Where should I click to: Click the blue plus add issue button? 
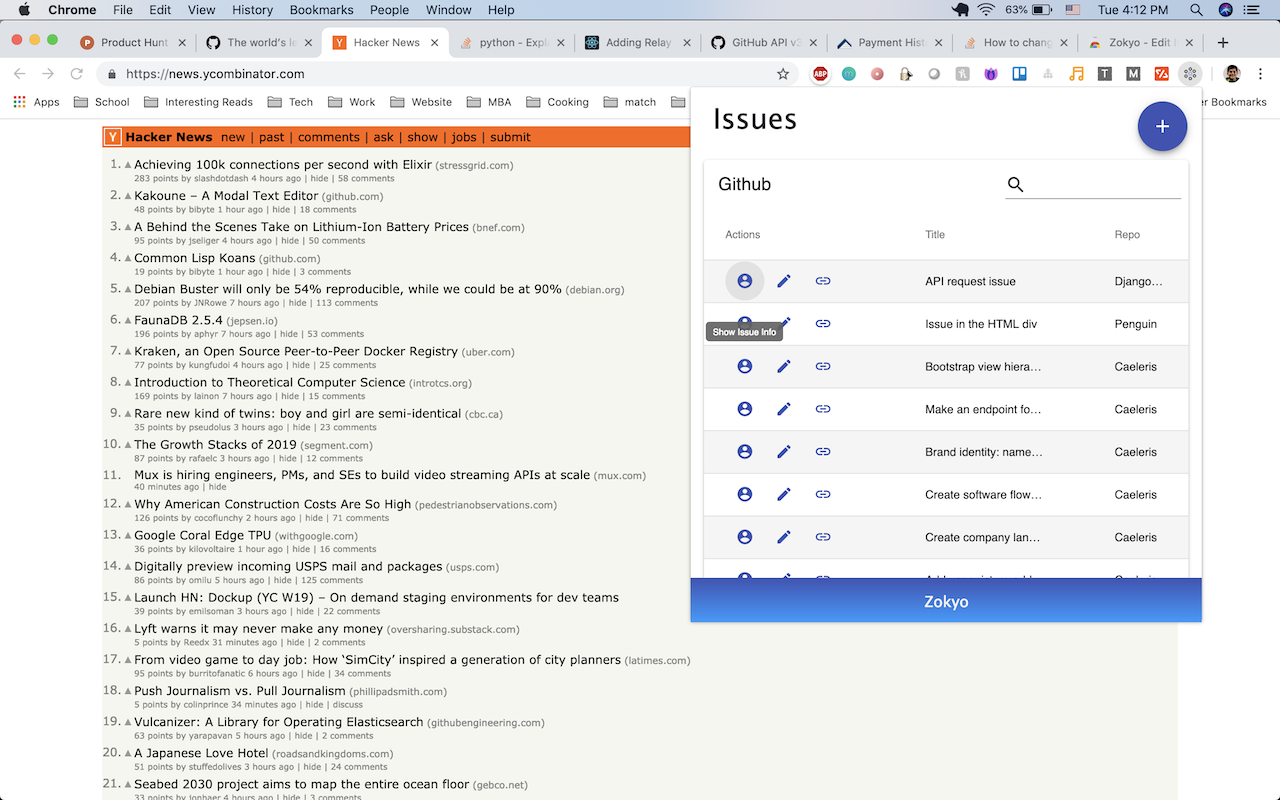pos(1162,127)
